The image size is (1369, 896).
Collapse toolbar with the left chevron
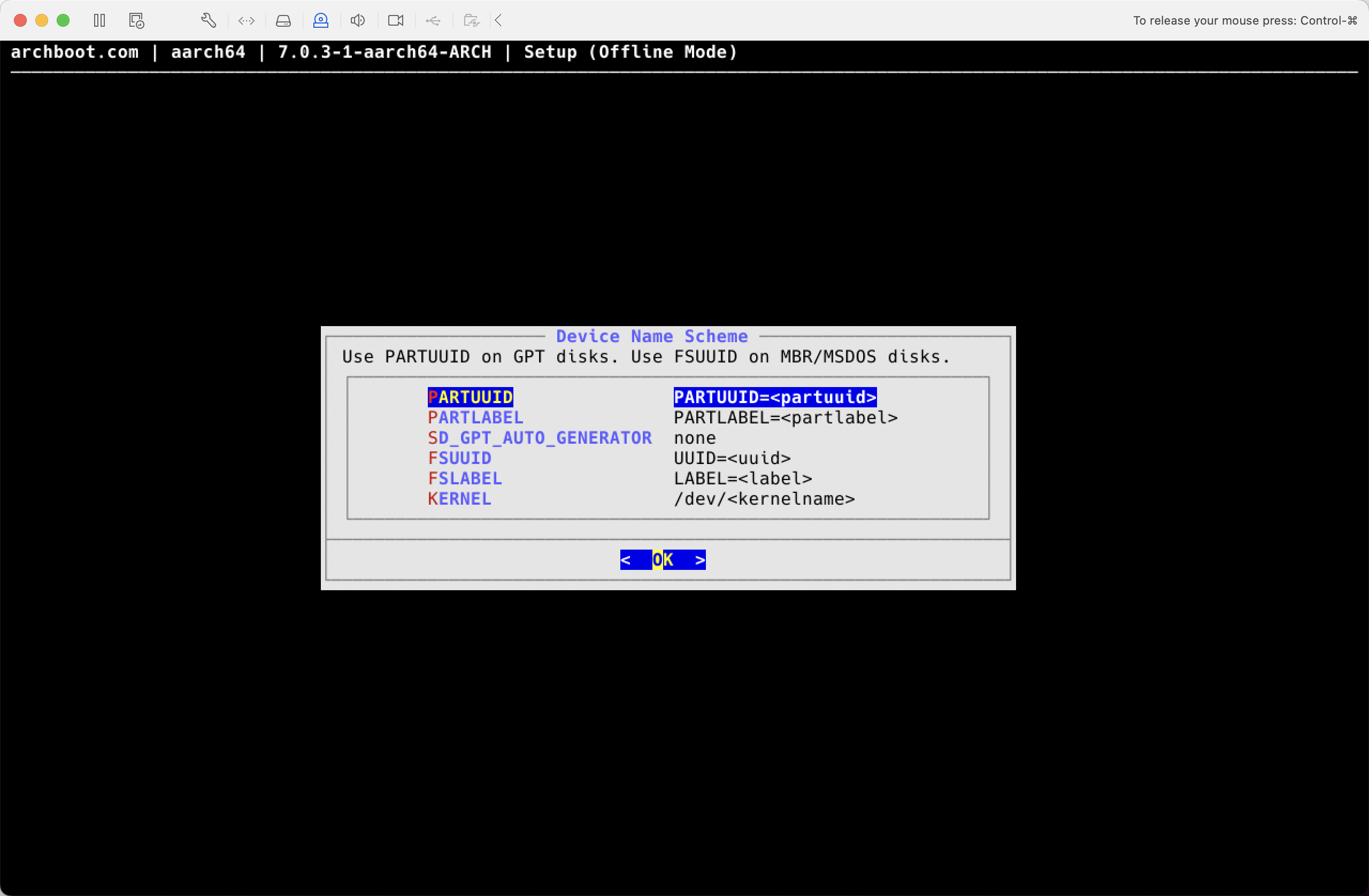[x=499, y=21]
